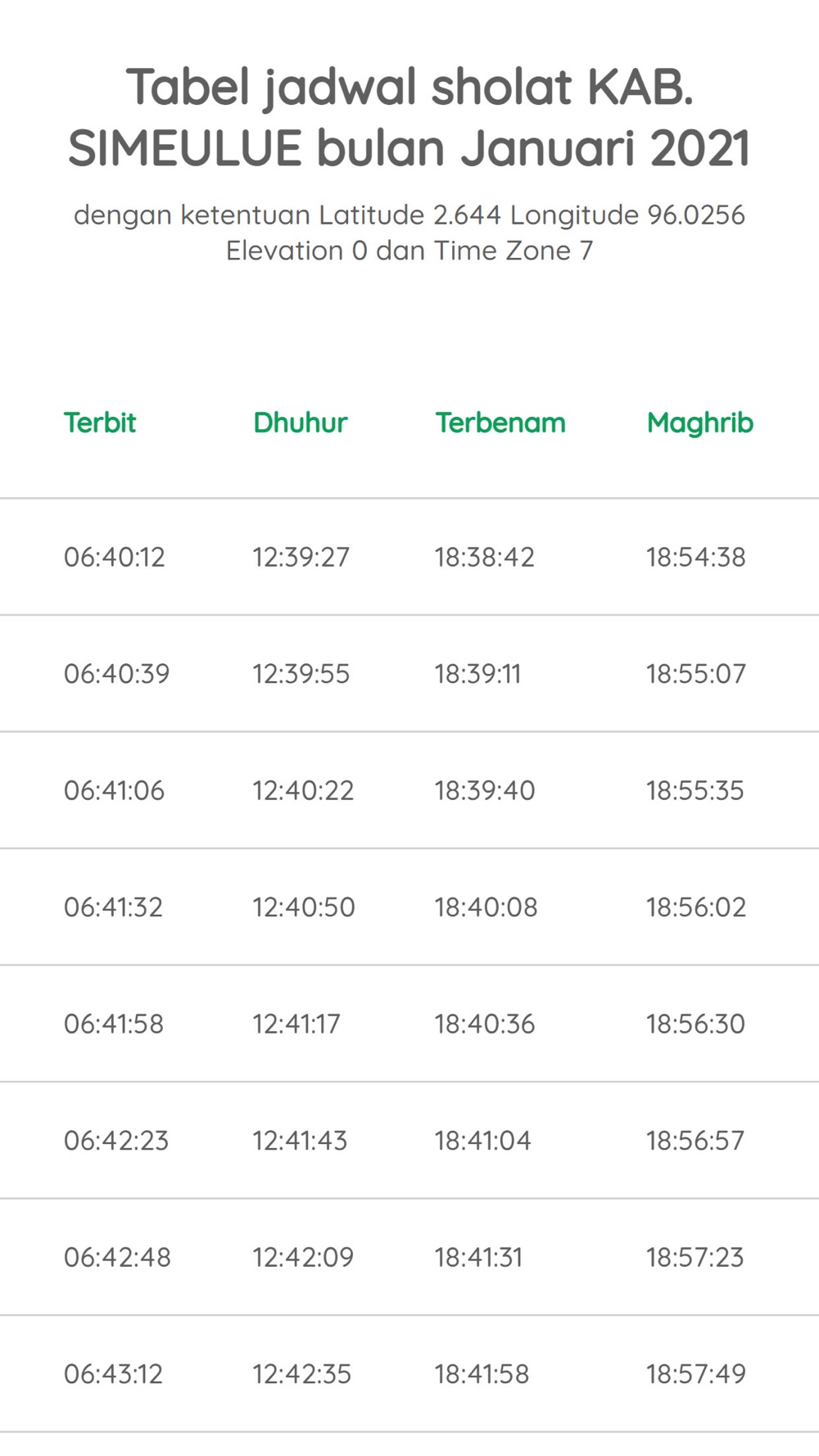This screenshot has height=1456, width=819.
Task: Click Maghrib cell 18:56:57
Action: (x=695, y=1141)
